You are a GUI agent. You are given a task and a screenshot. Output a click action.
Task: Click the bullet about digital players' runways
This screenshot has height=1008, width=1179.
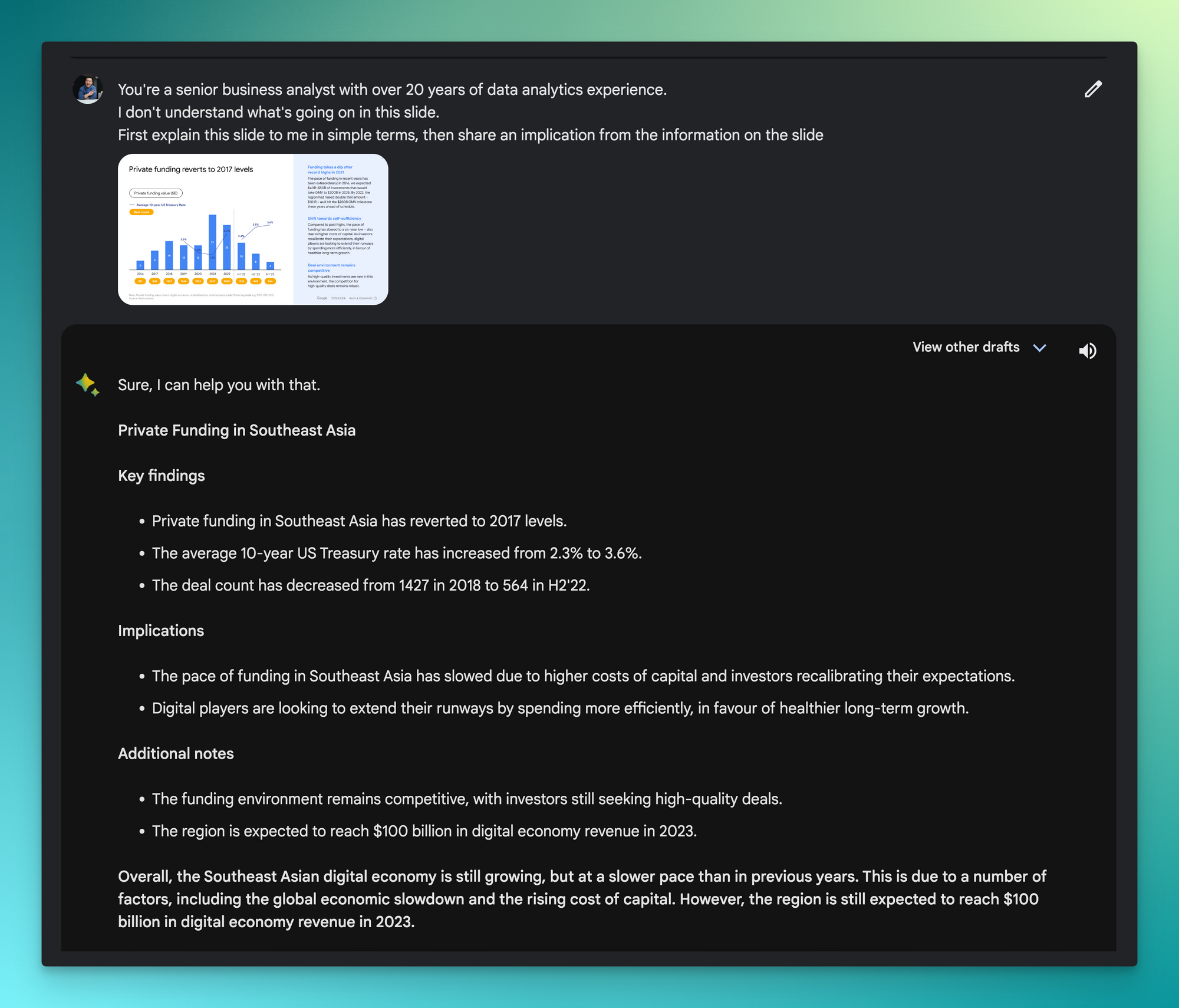(x=560, y=708)
